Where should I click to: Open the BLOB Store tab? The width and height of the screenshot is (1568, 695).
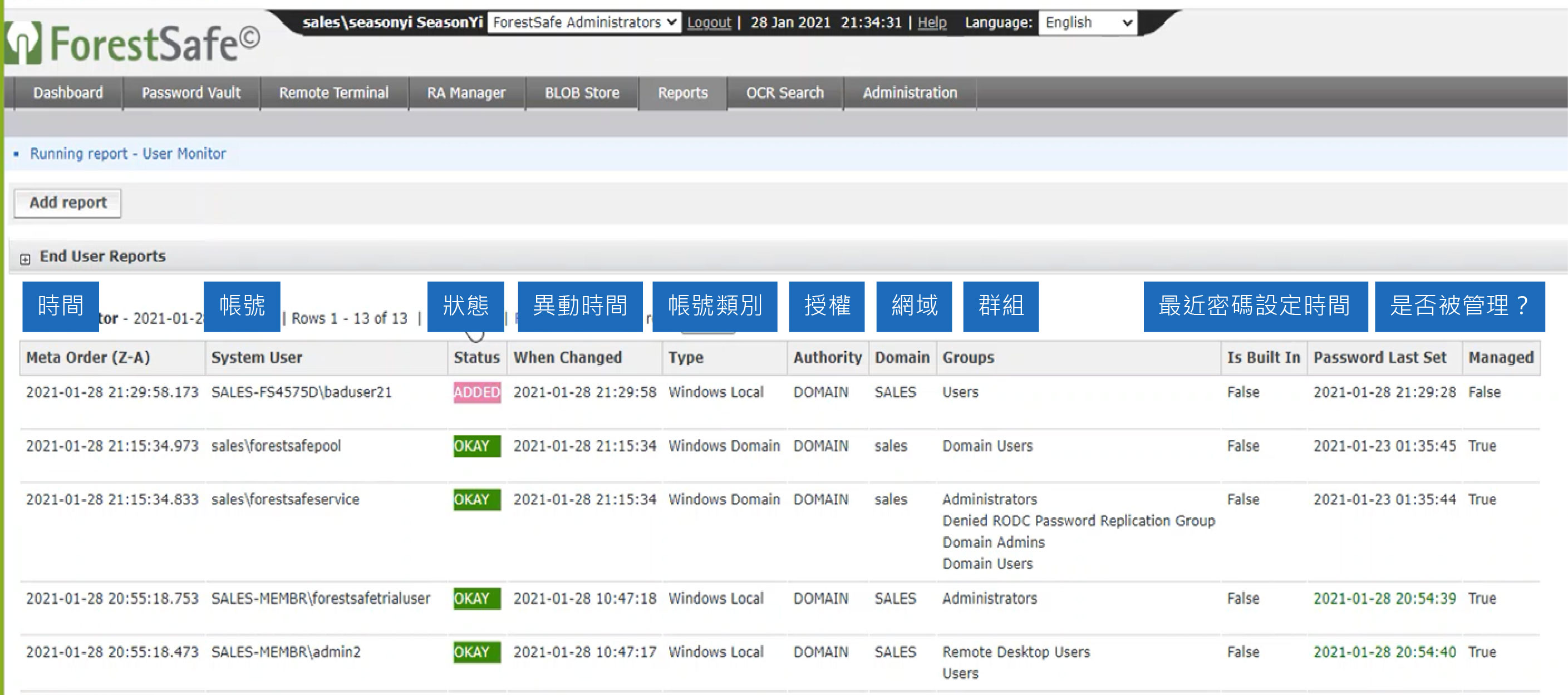click(x=581, y=92)
